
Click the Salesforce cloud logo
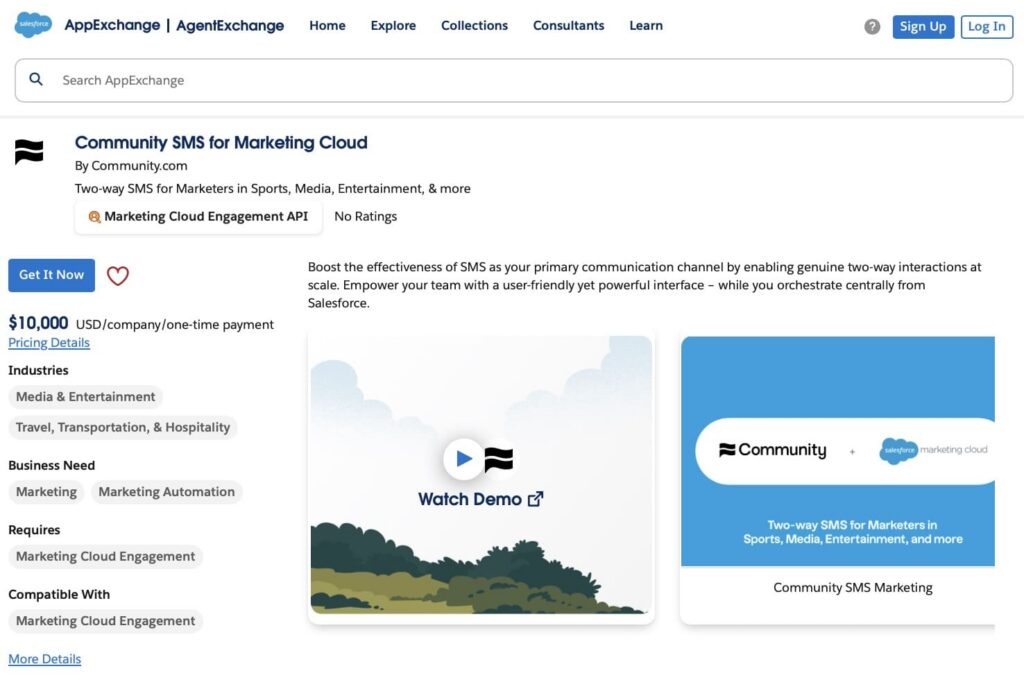33,25
